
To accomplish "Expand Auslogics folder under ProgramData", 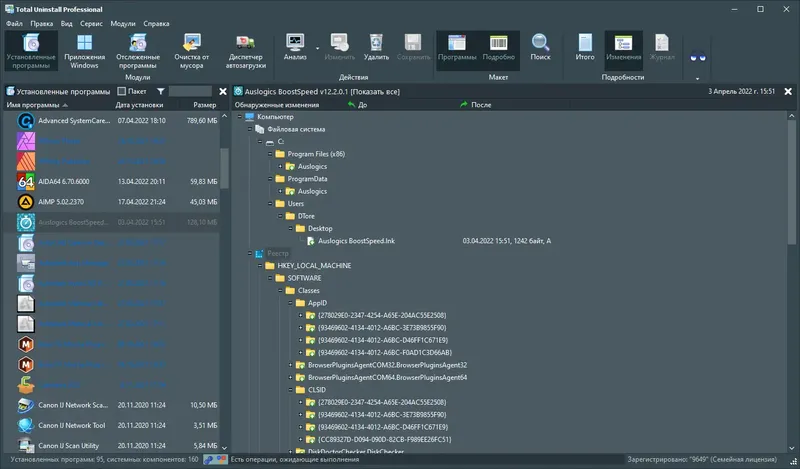I will click(x=280, y=191).
